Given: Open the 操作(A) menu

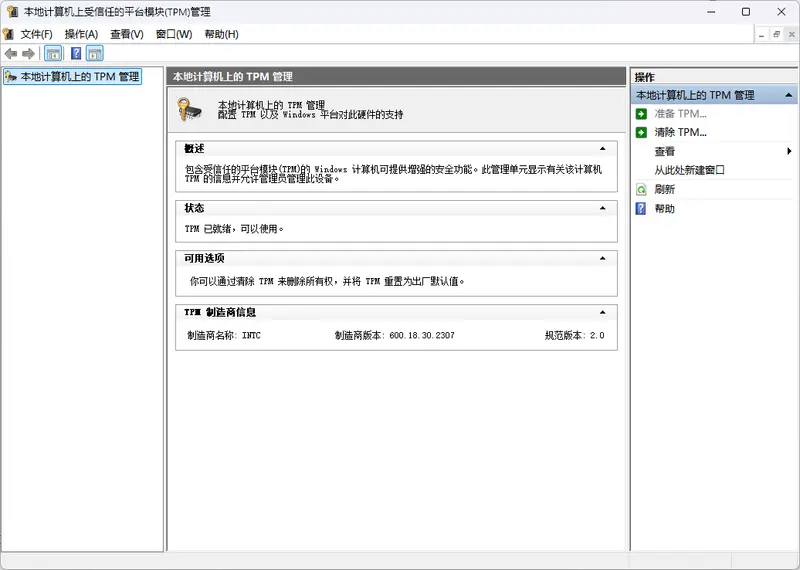Looking at the screenshot, I should point(81,34).
